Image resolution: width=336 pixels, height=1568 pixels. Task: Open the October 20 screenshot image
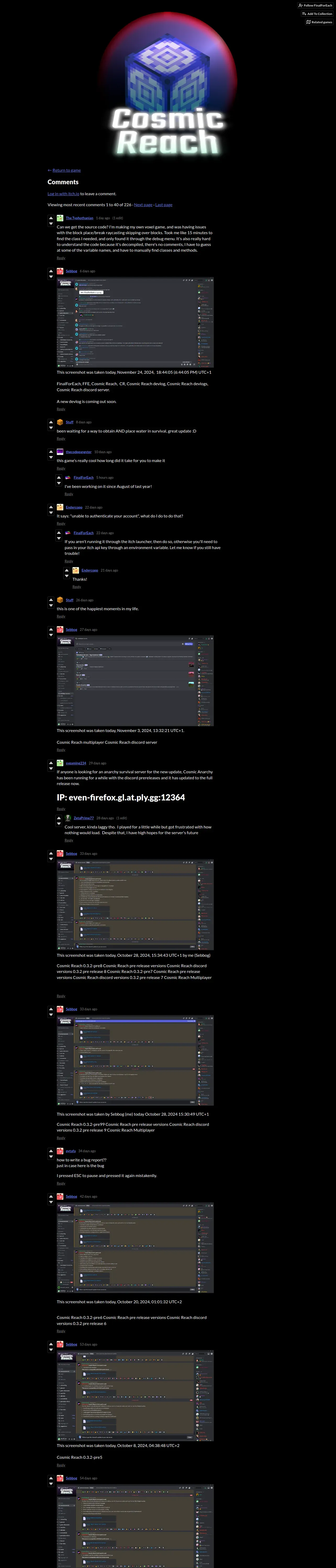[x=135, y=1248]
